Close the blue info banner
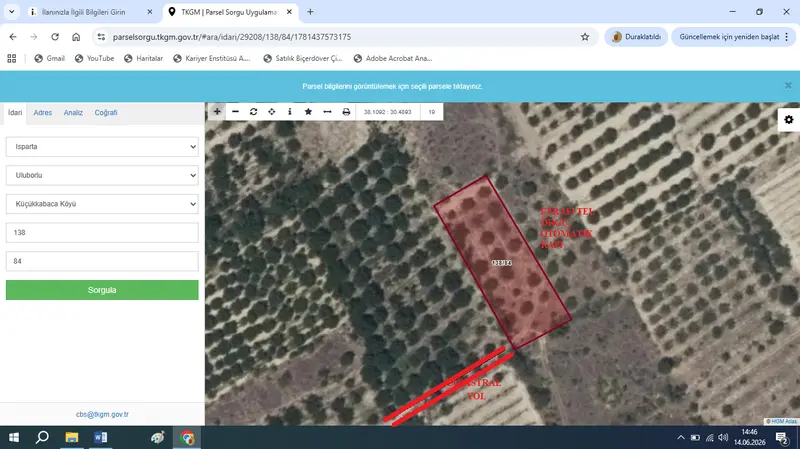This screenshot has height=449, width=800. point(788,86)
